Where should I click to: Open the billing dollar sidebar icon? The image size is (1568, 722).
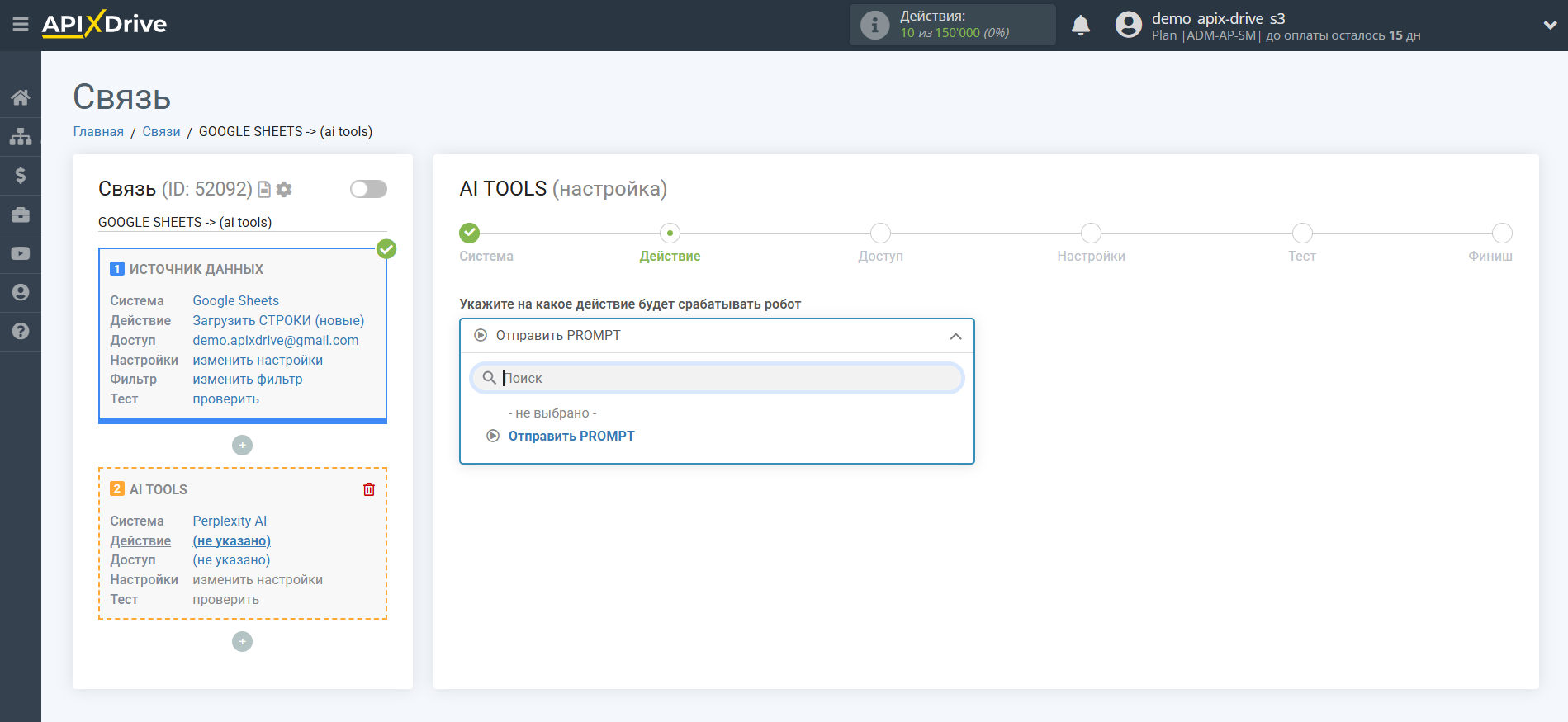(x=21, y=175)
